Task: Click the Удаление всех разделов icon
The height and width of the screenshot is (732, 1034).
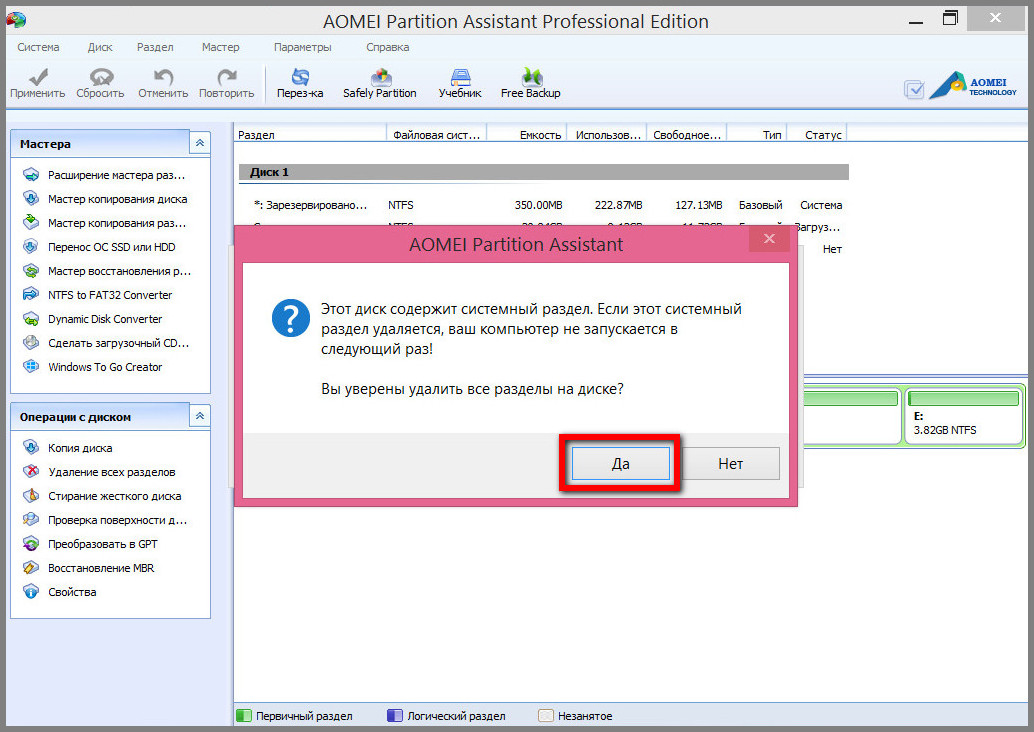Action: point(31,472)
